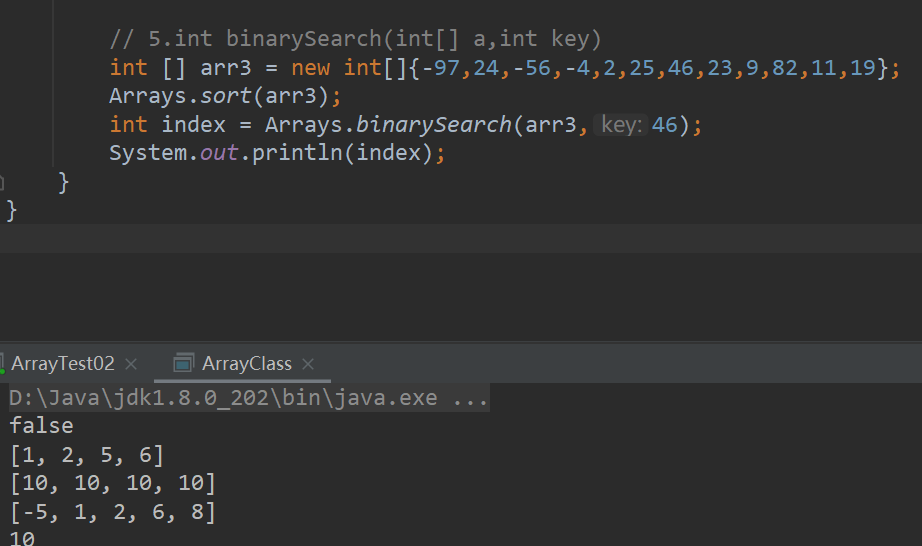Image resolution: width=922 pixels, height=546 pixels.
Task: Click the 'false' console output line
Action: coord(41,427)
